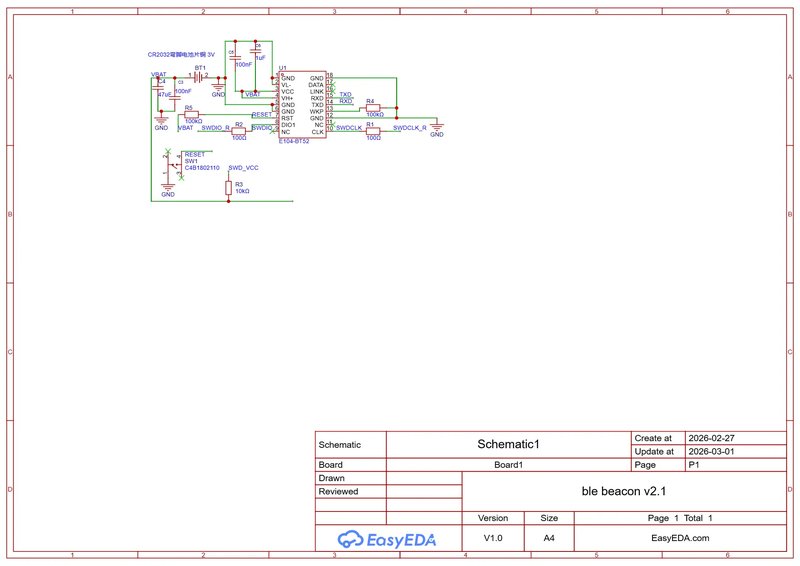Viewport: 800px width, 566px height.
Task: Click the VBAT label below R5
Action: (185, 128)
